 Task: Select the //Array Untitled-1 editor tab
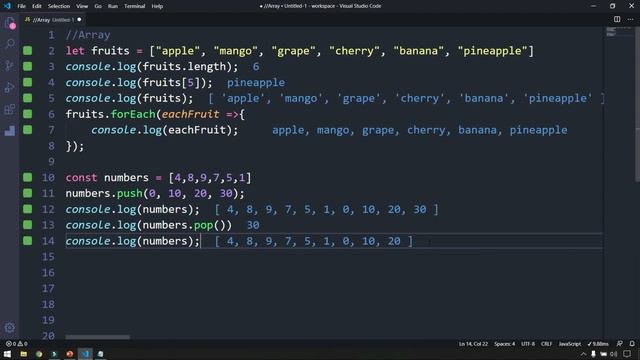coord(53,20)
